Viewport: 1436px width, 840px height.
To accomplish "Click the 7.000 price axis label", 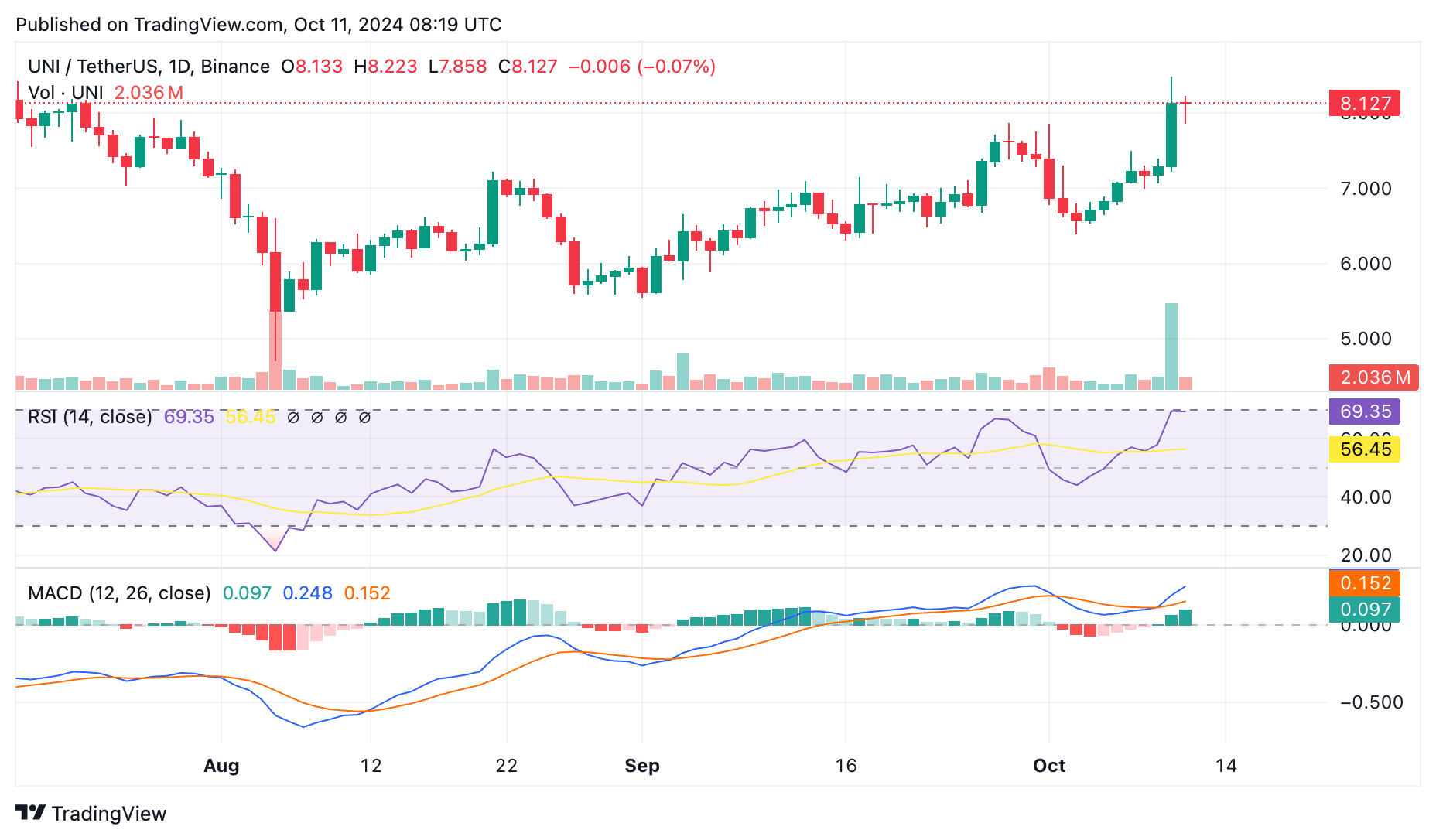I will [x=1366, y=189].
